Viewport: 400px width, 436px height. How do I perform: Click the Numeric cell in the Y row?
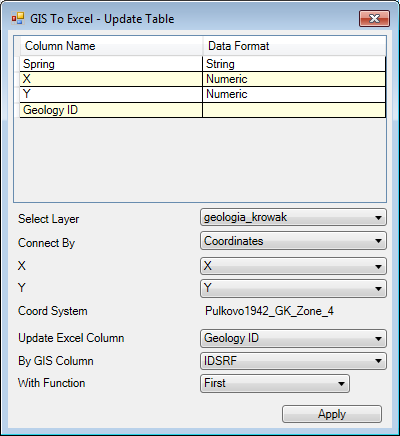pos(294,94)
